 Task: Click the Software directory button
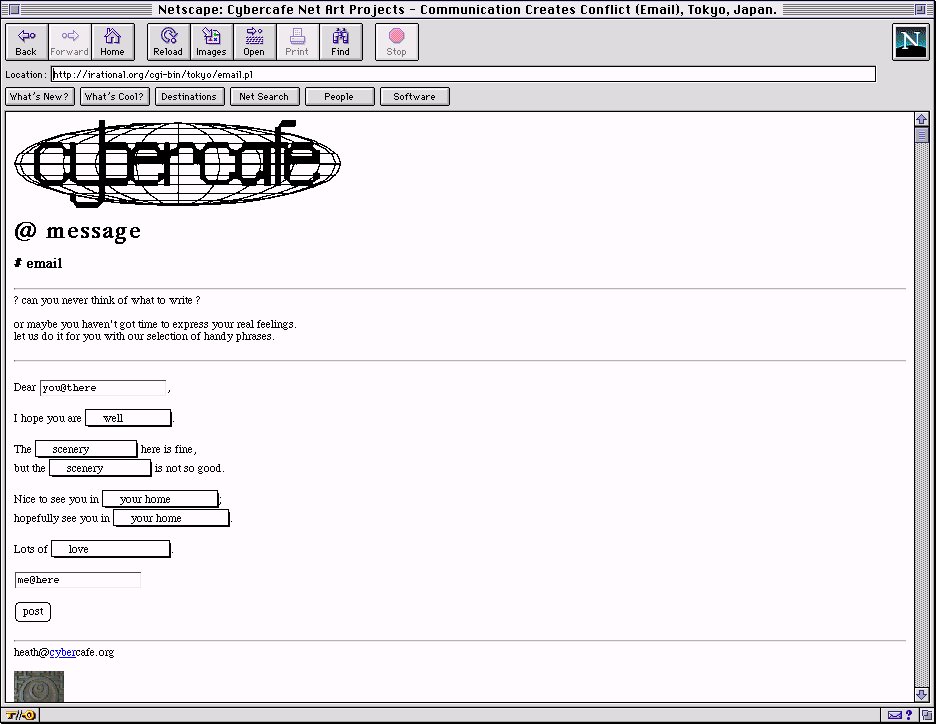(414, 97)
